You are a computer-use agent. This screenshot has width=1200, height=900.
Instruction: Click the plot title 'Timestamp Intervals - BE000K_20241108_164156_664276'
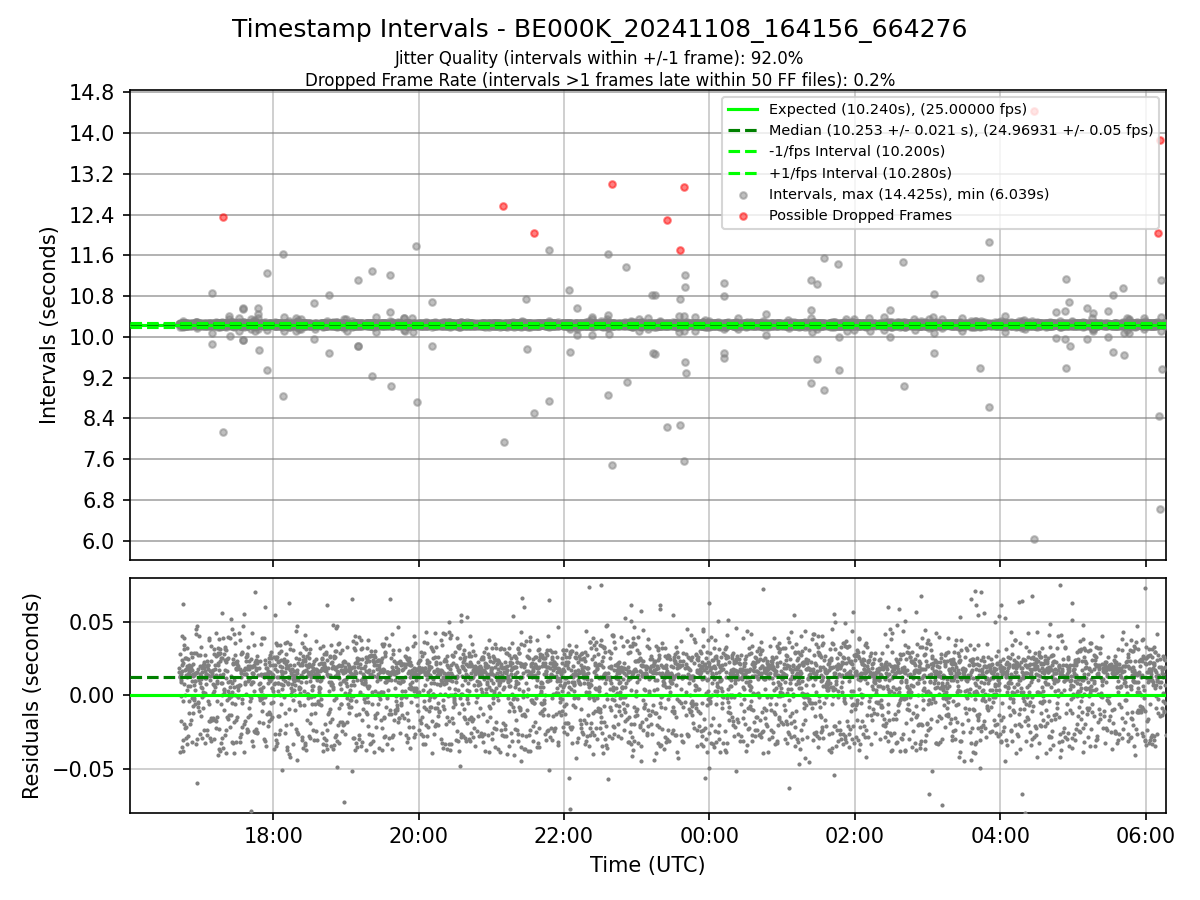pos(599,29)
